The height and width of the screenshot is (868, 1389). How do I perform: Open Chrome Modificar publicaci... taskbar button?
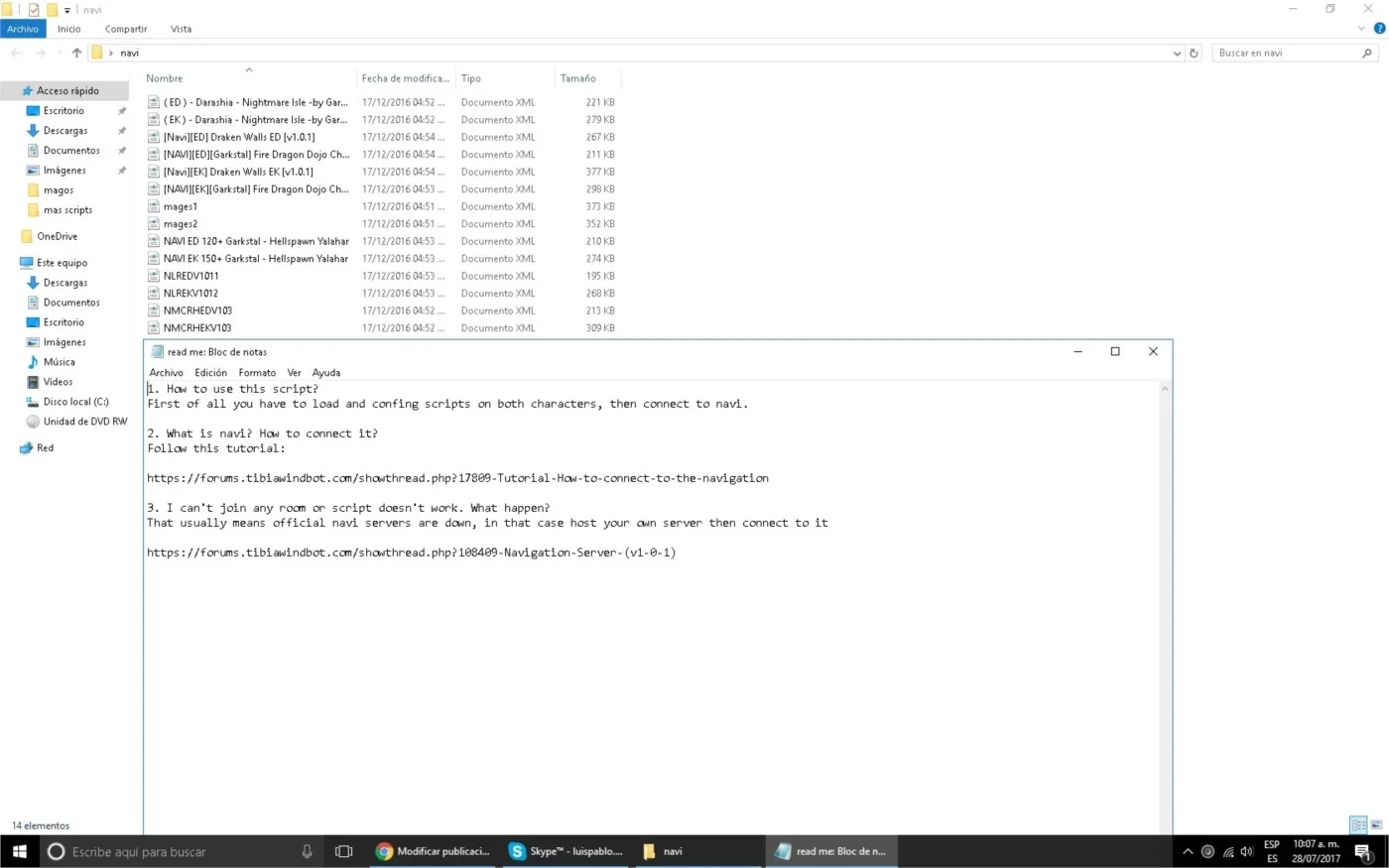tap(434, 851)
